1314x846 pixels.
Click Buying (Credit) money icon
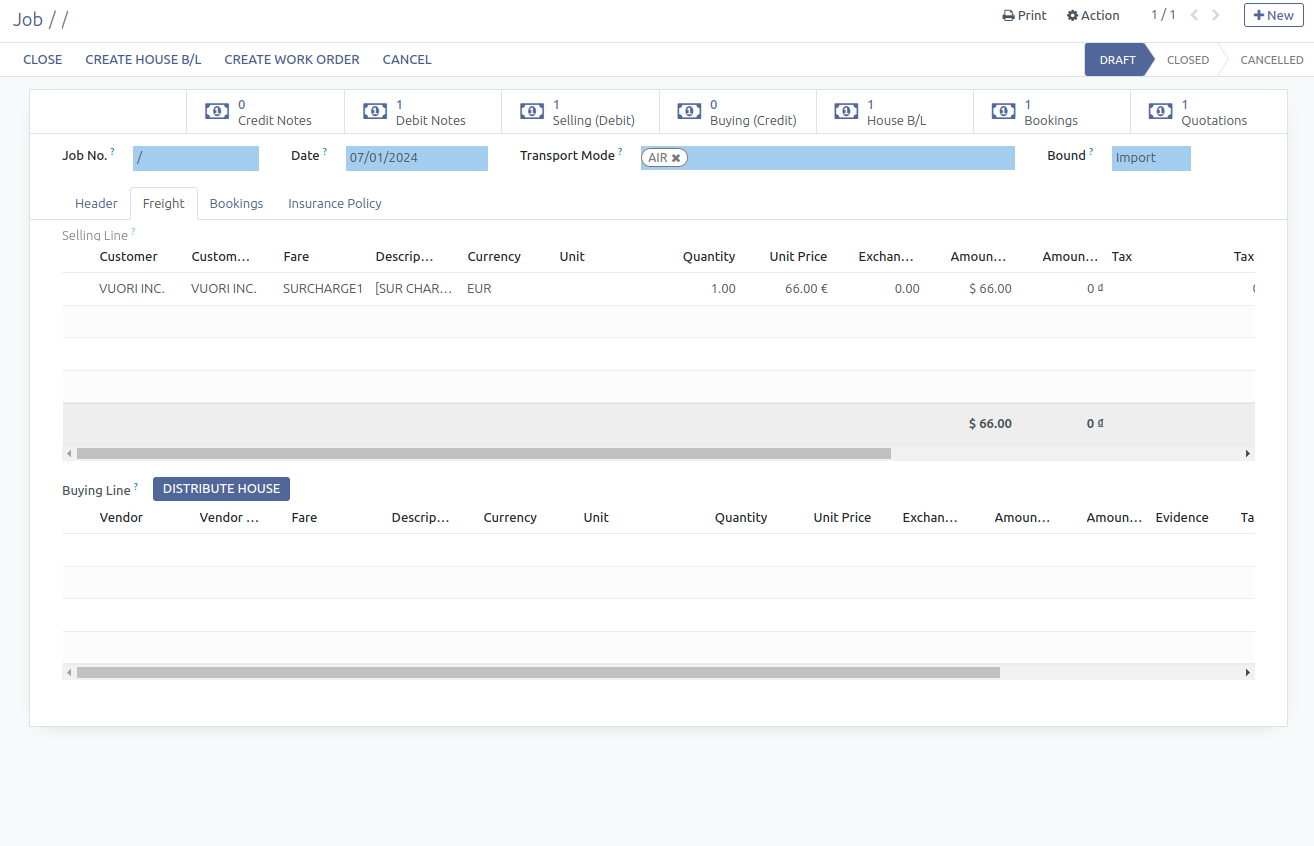pyautogui.click(x=688, y=112)
